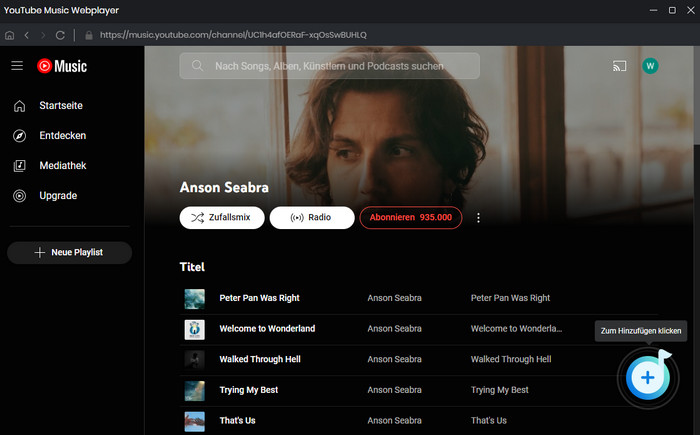Viewport: 700px width, 435px height.
Task: Open the three-dot artist options menu
Action: (x=478, y=218)
